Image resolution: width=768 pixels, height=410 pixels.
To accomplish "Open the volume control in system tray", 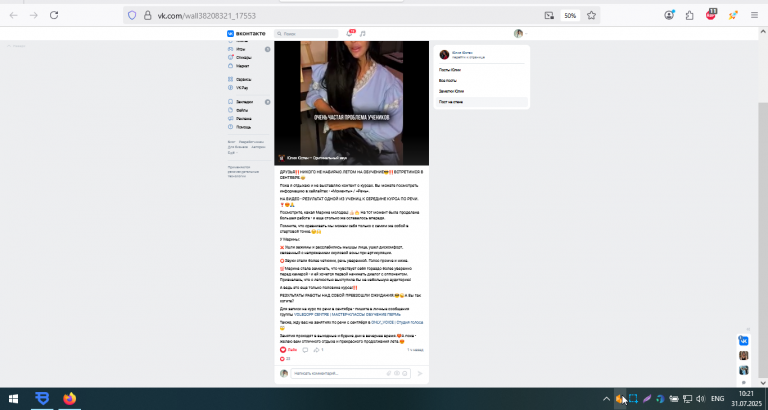I will 701,399.
